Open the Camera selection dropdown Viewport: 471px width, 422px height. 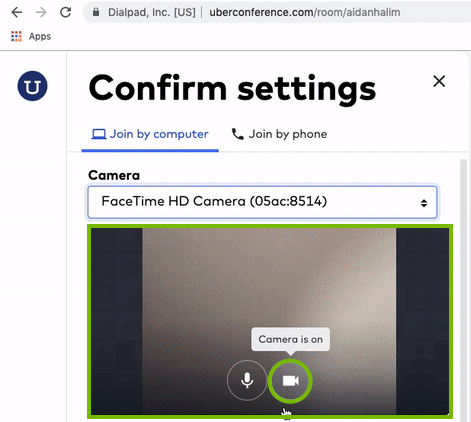tap(262, 202)
